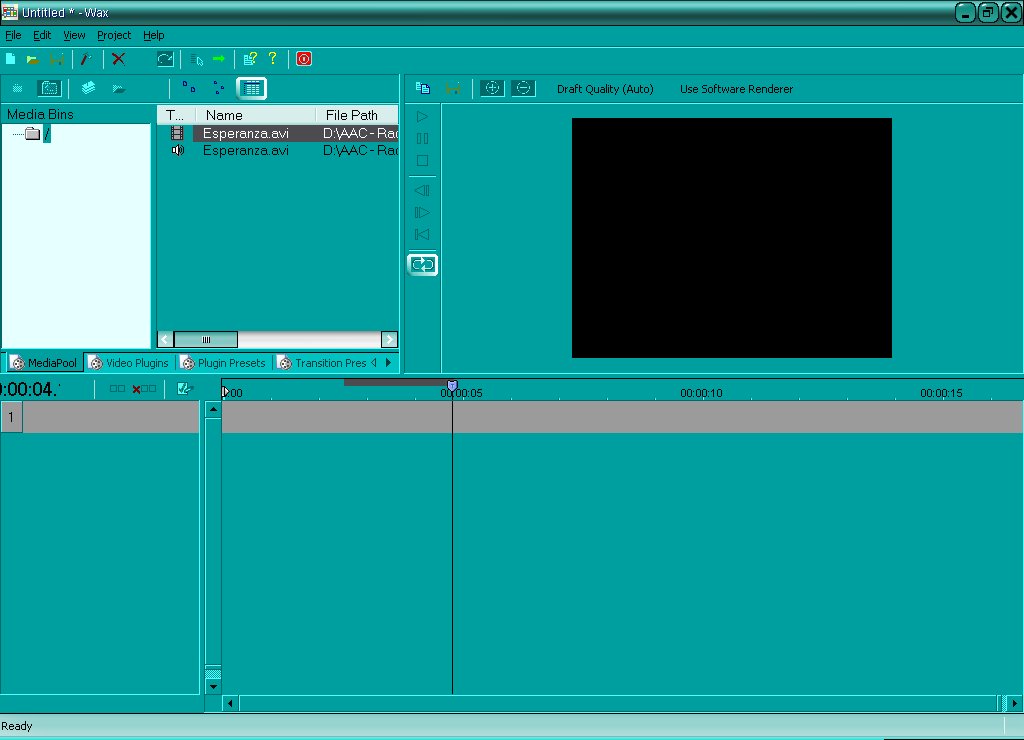Sort media list by File Path column
This screenshot has height=740, width=1024.
tap(357, 115)
